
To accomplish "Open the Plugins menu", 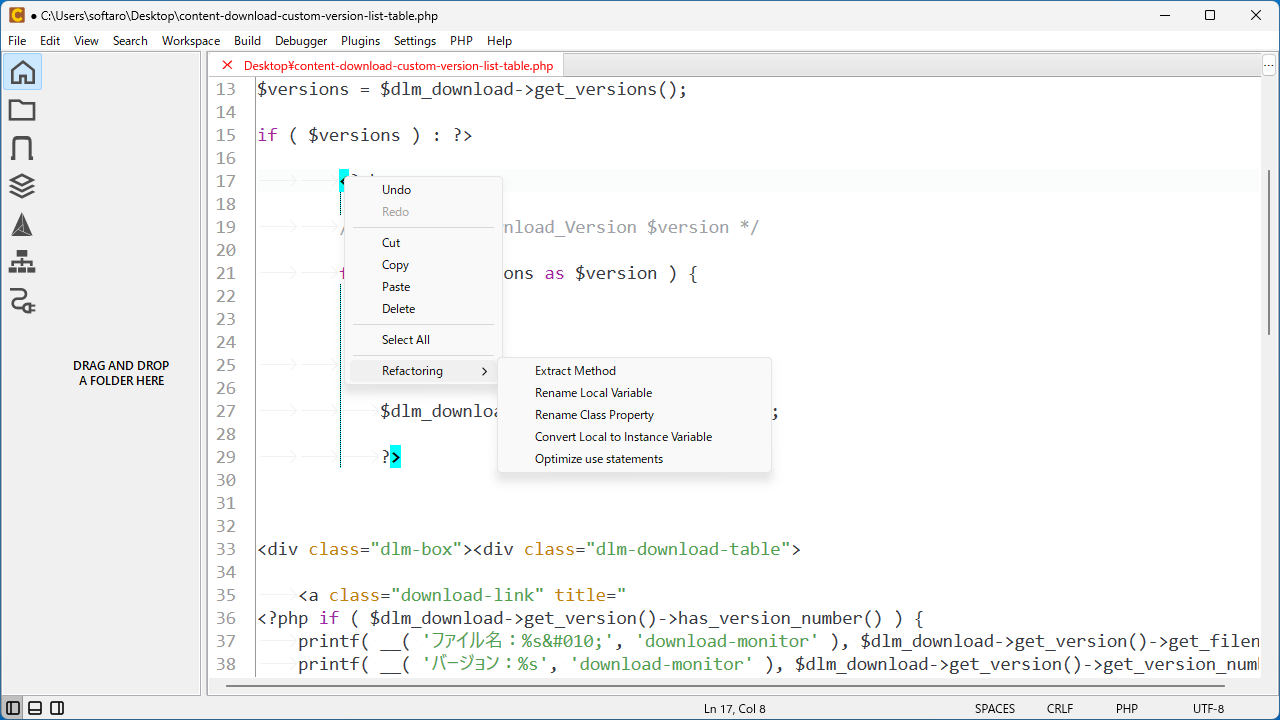I will click(360, 41).
